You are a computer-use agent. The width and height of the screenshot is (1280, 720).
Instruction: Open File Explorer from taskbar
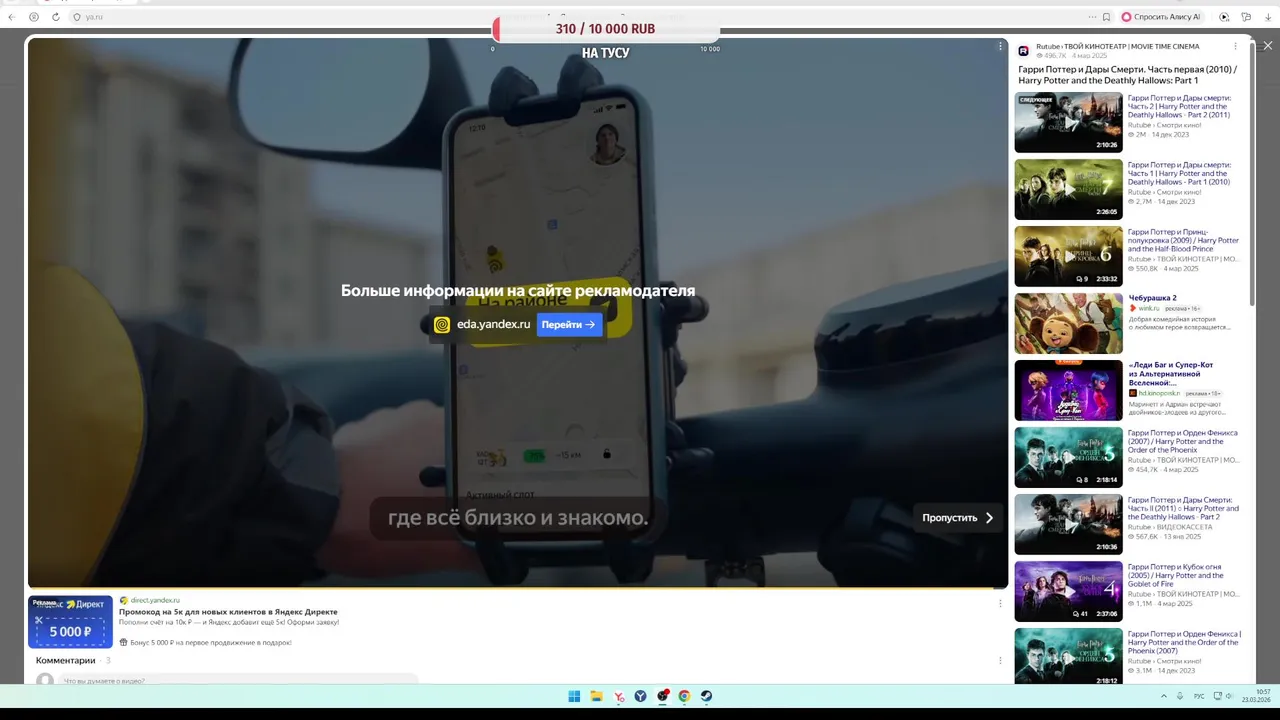[596, 696]
